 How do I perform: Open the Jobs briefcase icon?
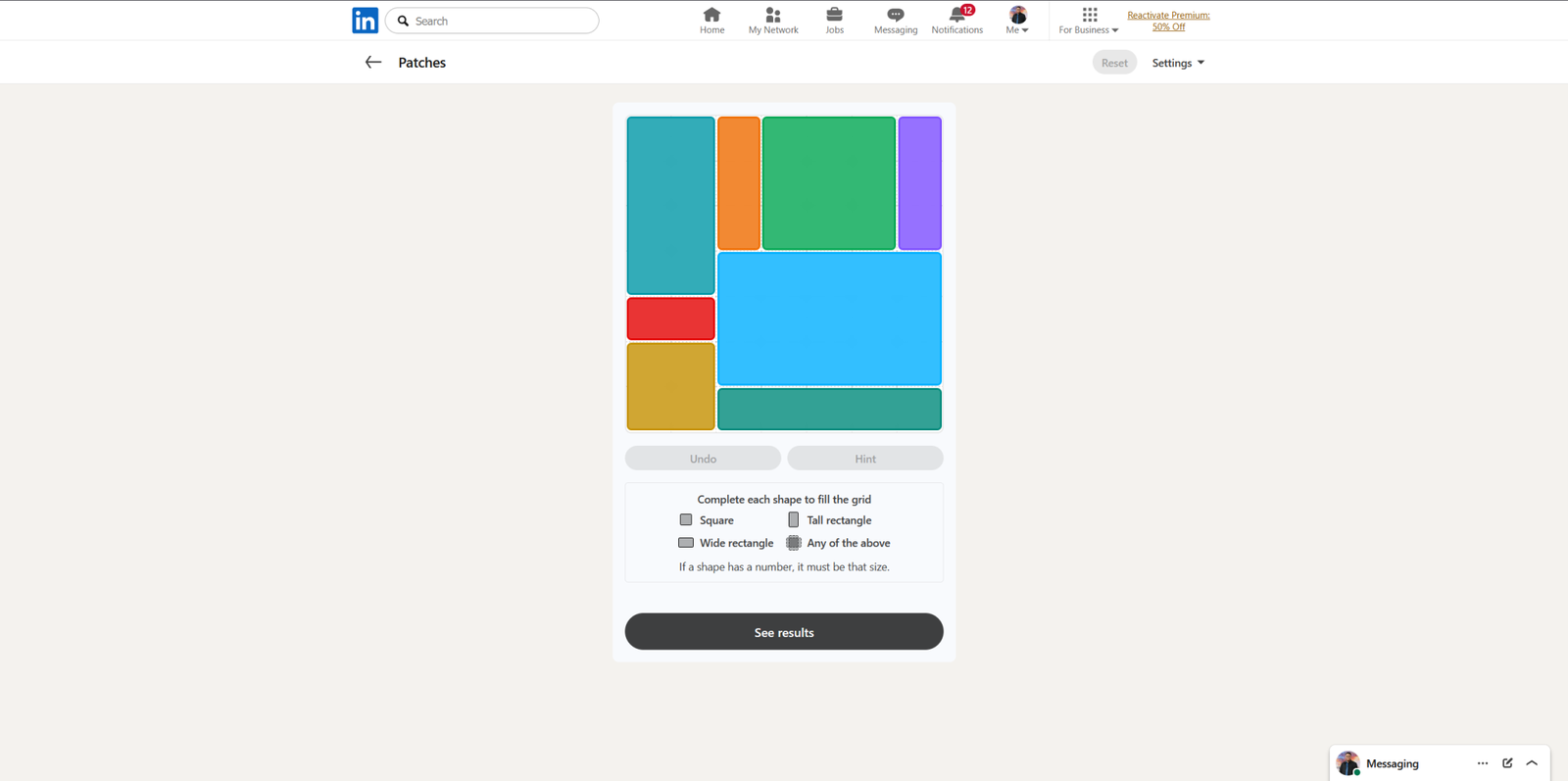[834, 15]
